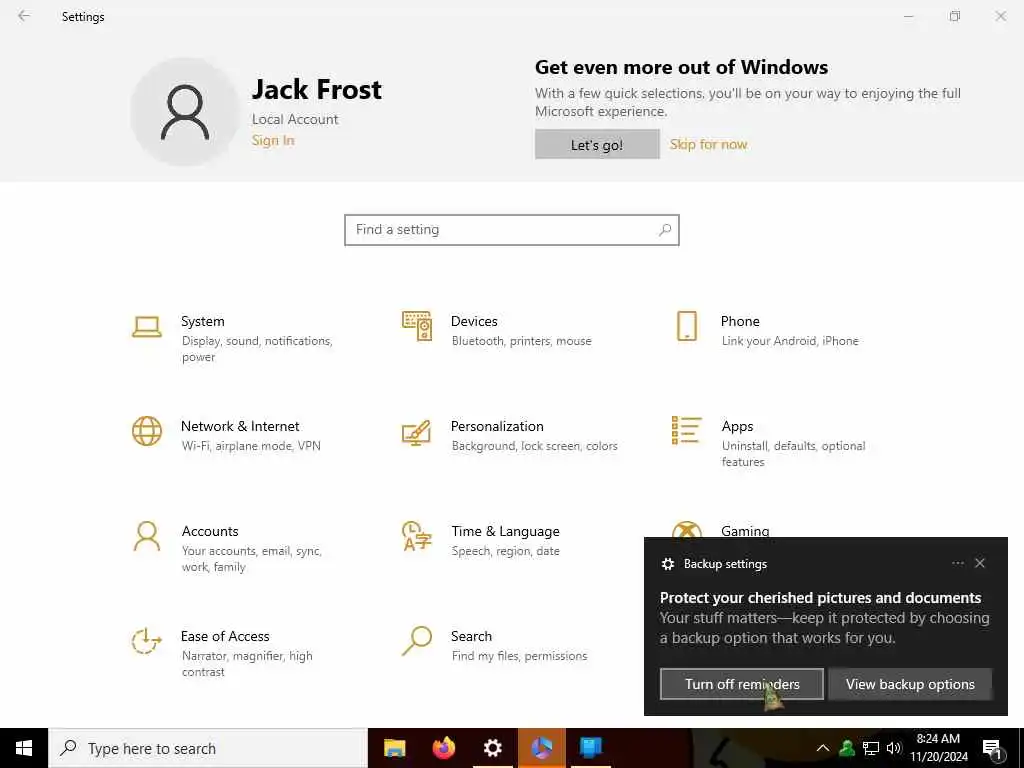This screenshot has width=1024, height=768.
Task: Dismiss the Backup settings notification
Action: coord(980,563)
